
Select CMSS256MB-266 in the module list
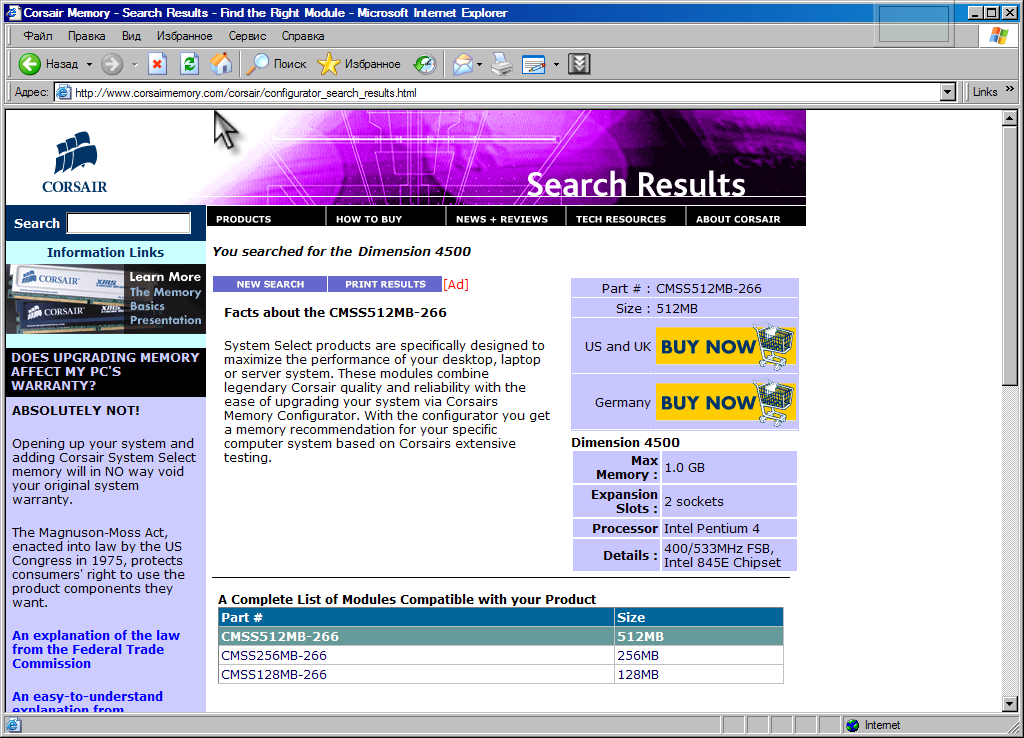point(274,655)
